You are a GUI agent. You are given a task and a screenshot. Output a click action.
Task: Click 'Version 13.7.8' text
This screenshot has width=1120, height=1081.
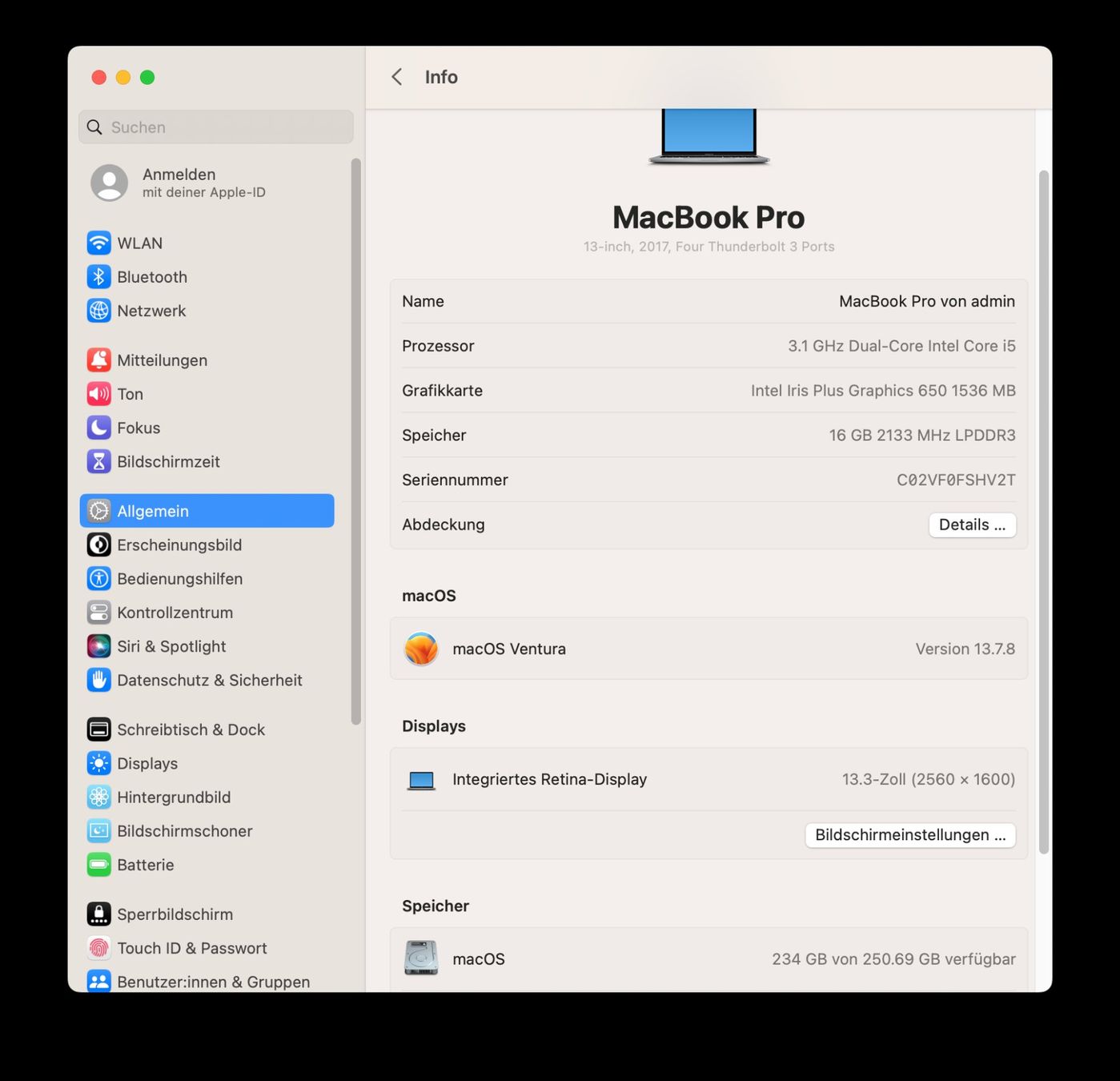pos(965,649)
